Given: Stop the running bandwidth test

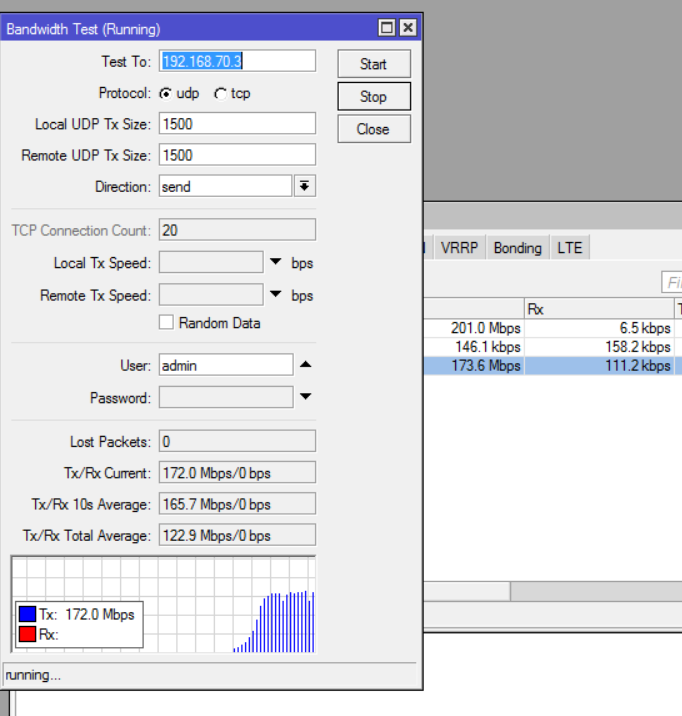Looking at the screenshot, I should coord(374,96).
